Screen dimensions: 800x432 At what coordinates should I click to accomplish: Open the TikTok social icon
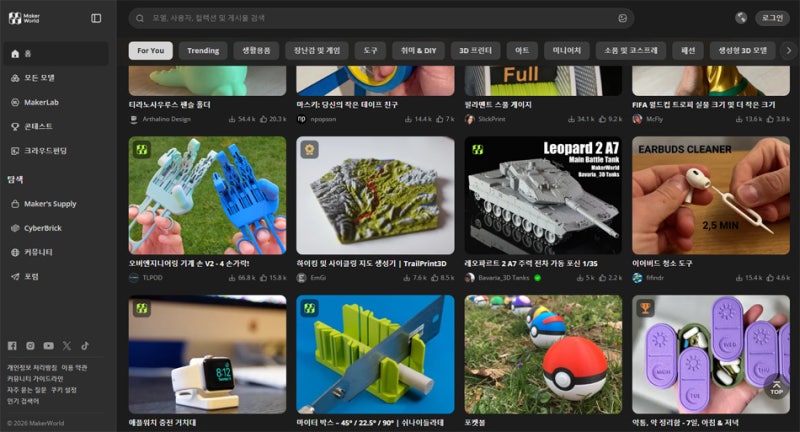tap(85, 346)
